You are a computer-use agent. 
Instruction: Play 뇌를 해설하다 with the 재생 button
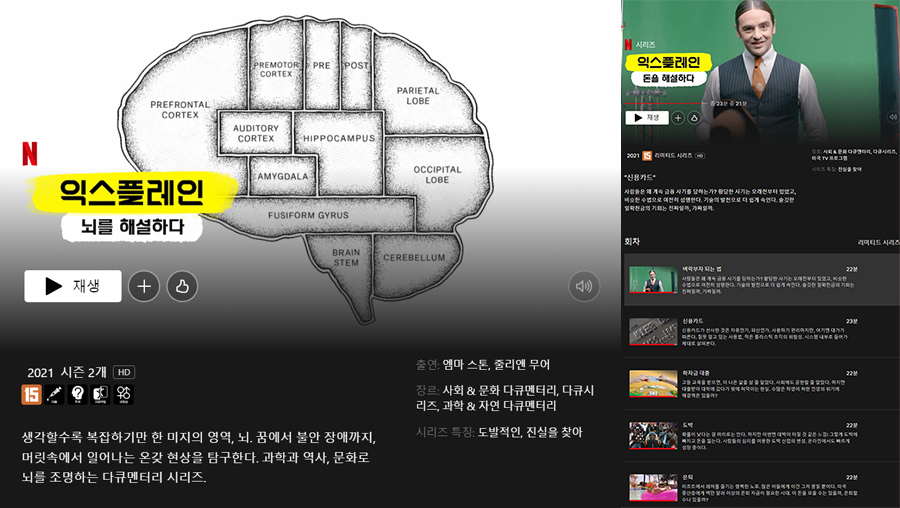[x=73, y=286]
